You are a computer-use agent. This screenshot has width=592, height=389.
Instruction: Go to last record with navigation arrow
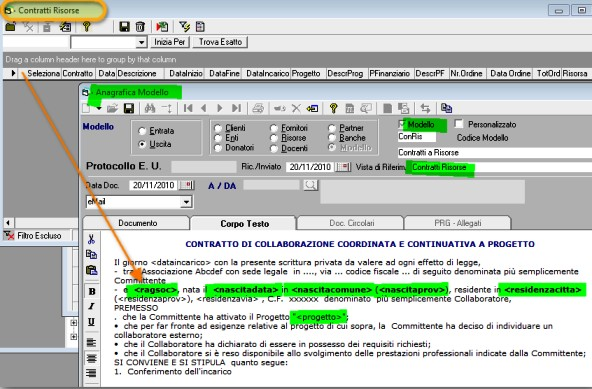tap(236, 109)
